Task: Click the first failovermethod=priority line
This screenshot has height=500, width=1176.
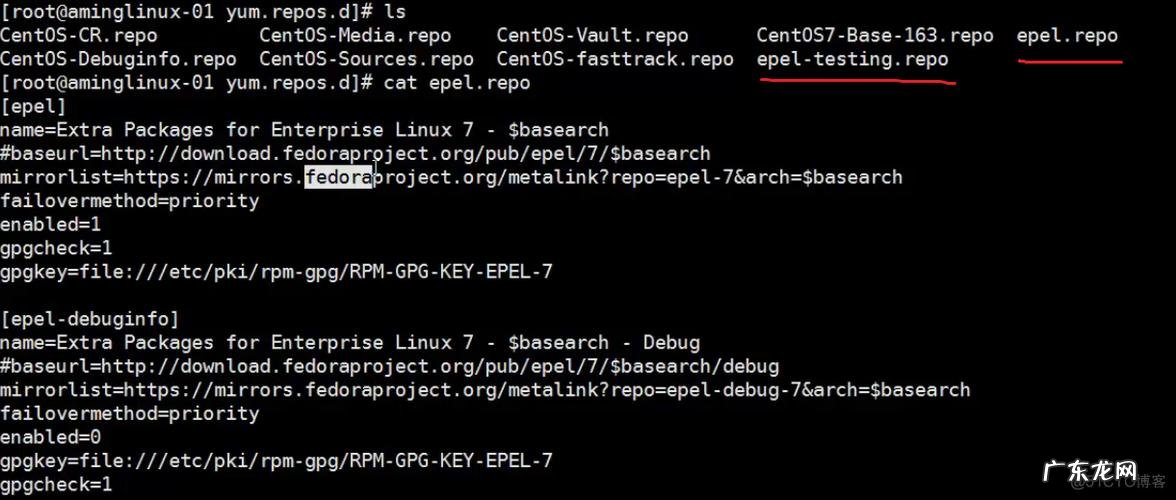Action: tap(129, 200)
